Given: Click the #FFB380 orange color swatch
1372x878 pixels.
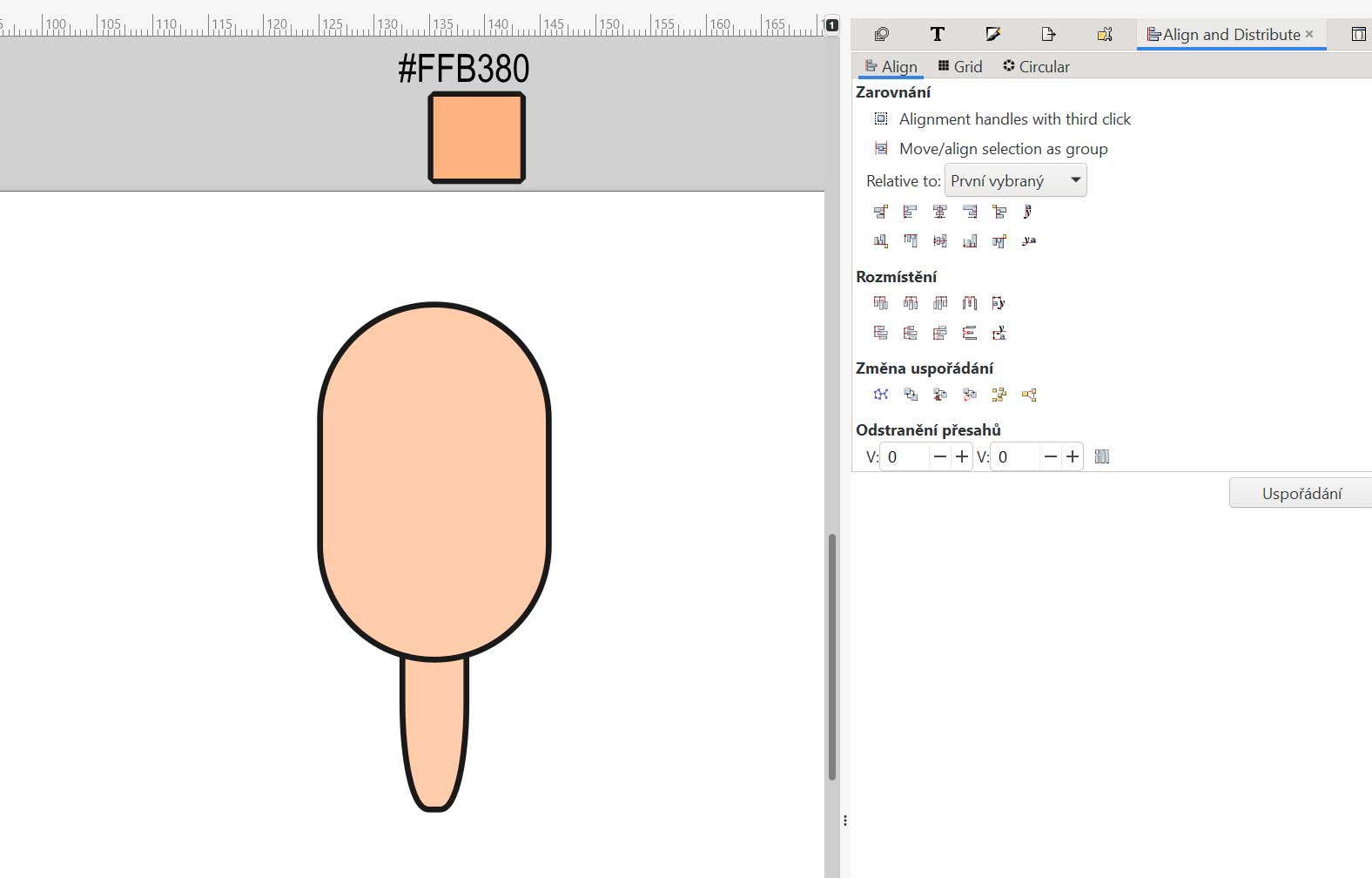Looking at the screenshot, I should (x=476, y=138).
